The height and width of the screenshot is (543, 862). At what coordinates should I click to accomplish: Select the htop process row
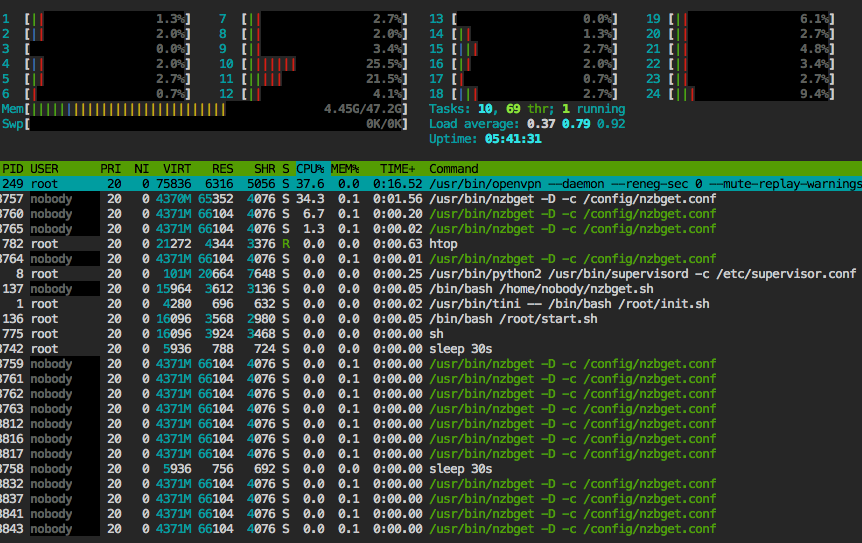click(431, 243)
